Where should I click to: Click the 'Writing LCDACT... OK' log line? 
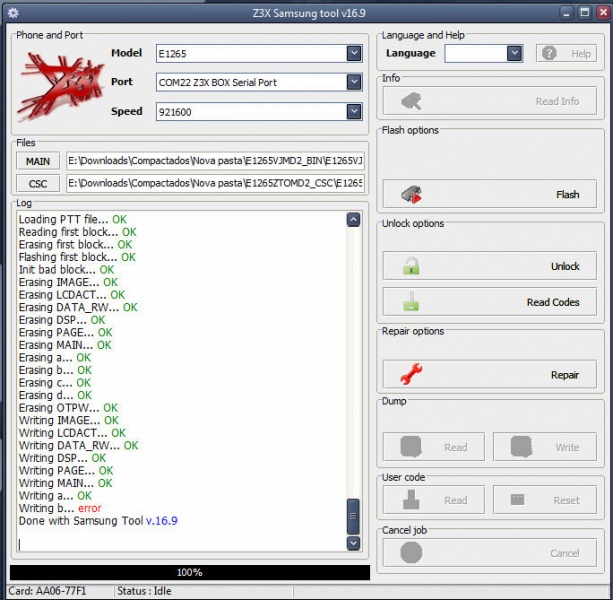[x=72, y=433]
